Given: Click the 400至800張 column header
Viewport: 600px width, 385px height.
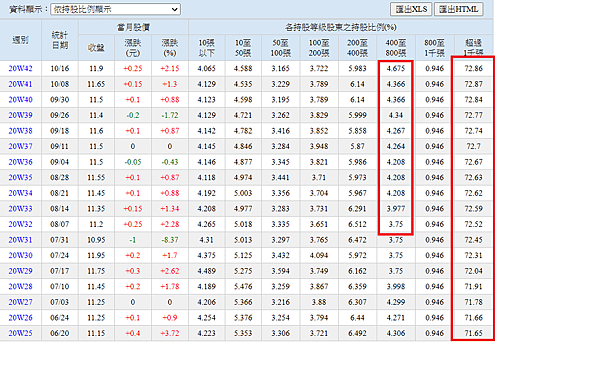Looking at the screenshot, I should (396, 48).
